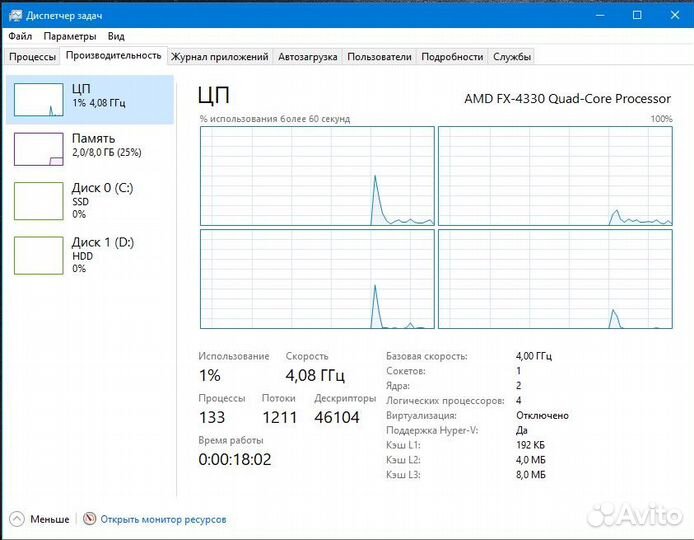Collapse view with the Fewer details arrow
The image size is (694, 540).
[x=17, y=519]
